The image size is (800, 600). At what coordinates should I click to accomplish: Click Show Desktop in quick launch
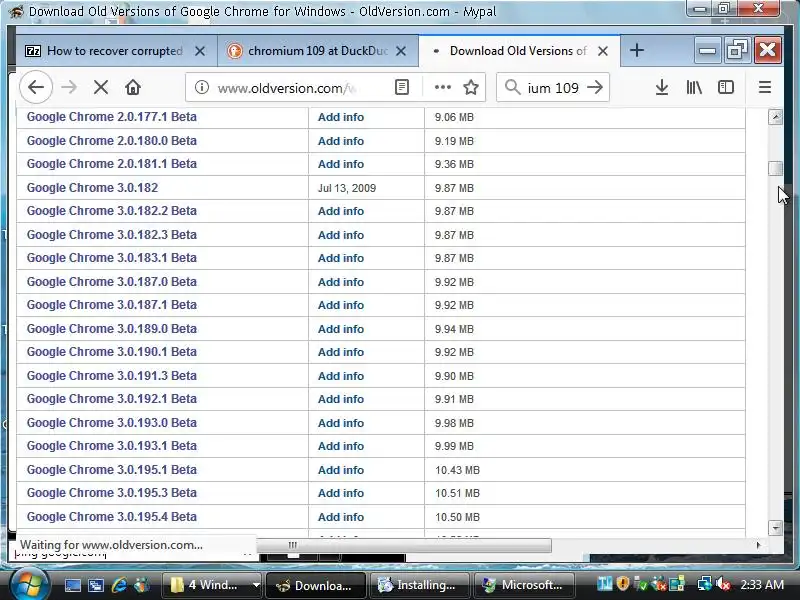click(x=72, y=585)
